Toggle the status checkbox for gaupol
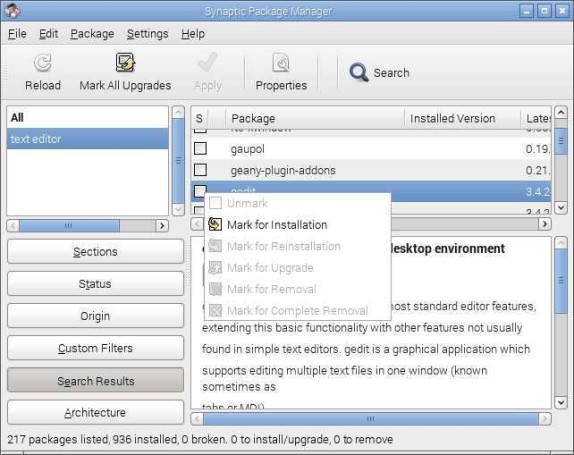 (200, 149)
